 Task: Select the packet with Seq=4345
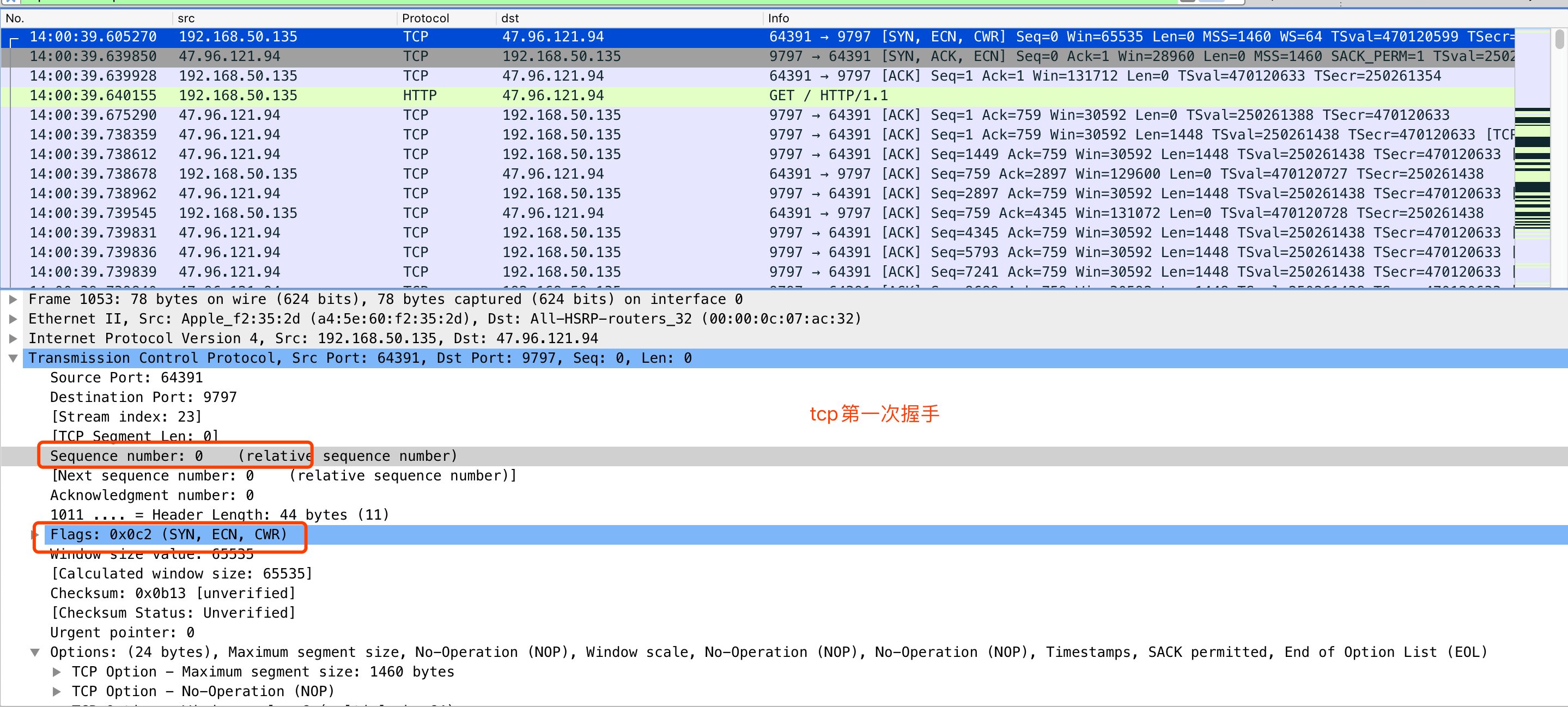click(757, 233)
